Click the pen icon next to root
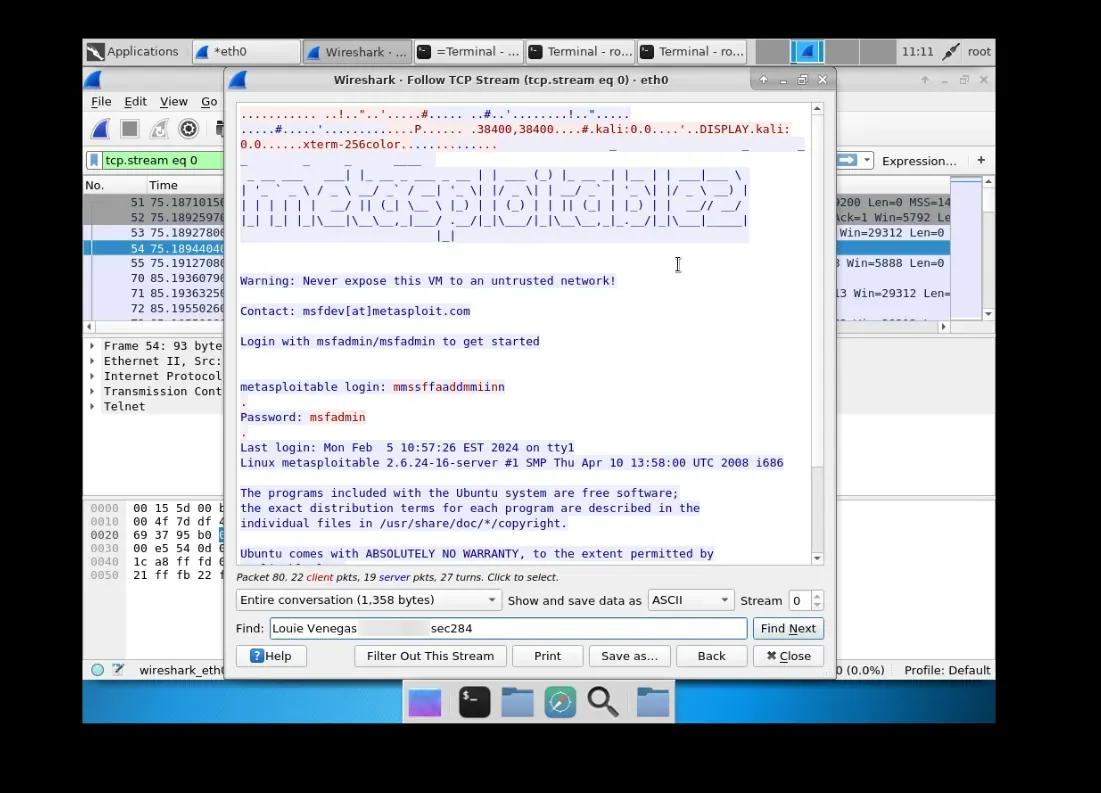Screen dimensions: 1101x793 click(950, 51)
